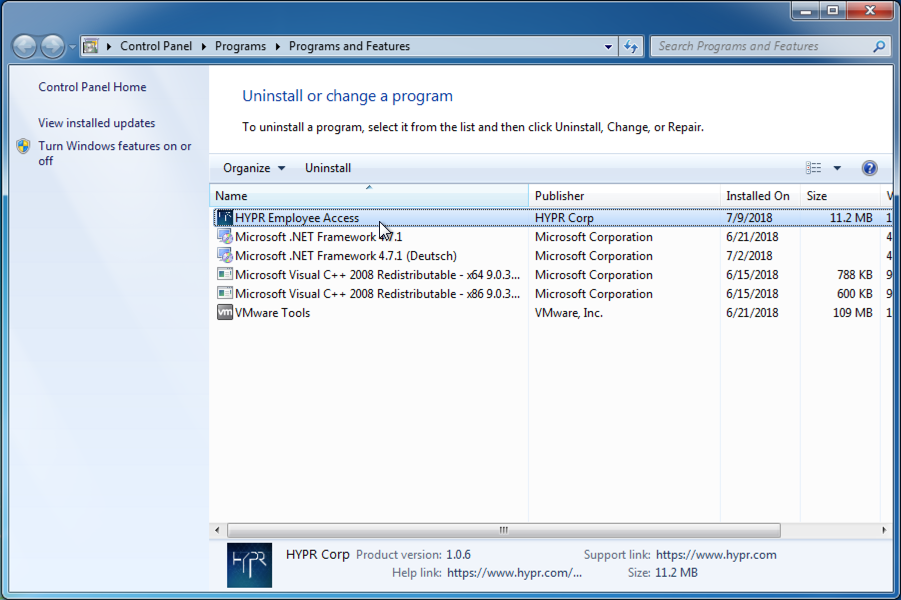The image size is (901, 600).
Task: Click the Help link https://www.hypr.com/...
Action: click(514, 572)
